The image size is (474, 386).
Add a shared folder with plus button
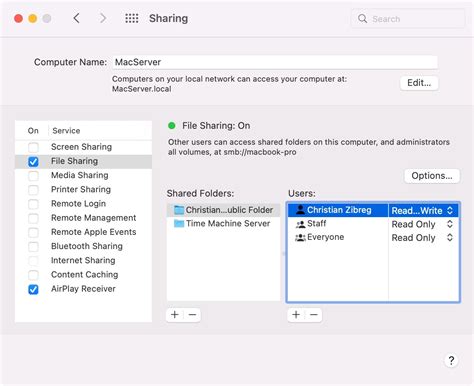coord(175,315)
